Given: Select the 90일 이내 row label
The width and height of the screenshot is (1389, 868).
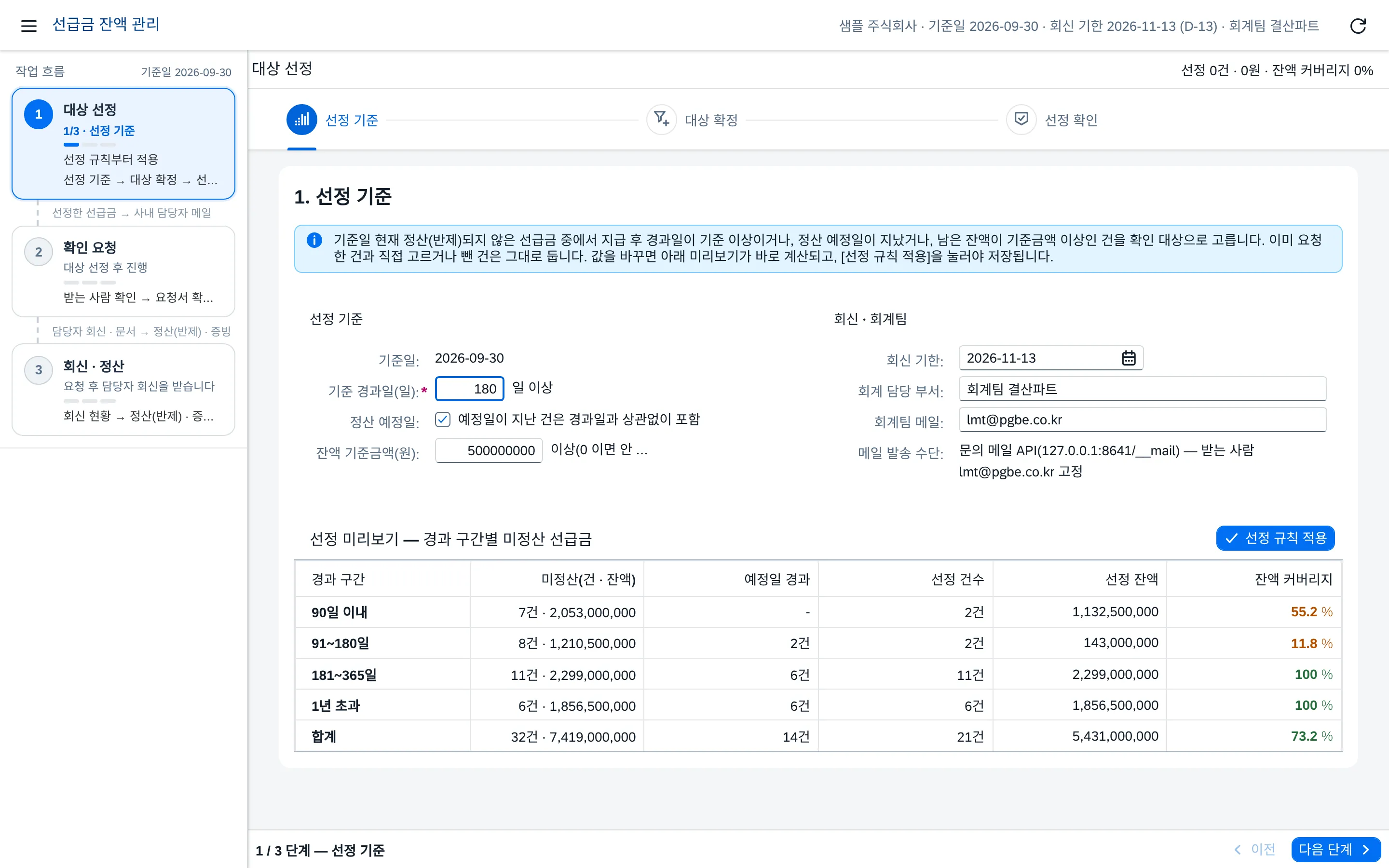Looking at the screenshot, I should [x=339, y=612].
